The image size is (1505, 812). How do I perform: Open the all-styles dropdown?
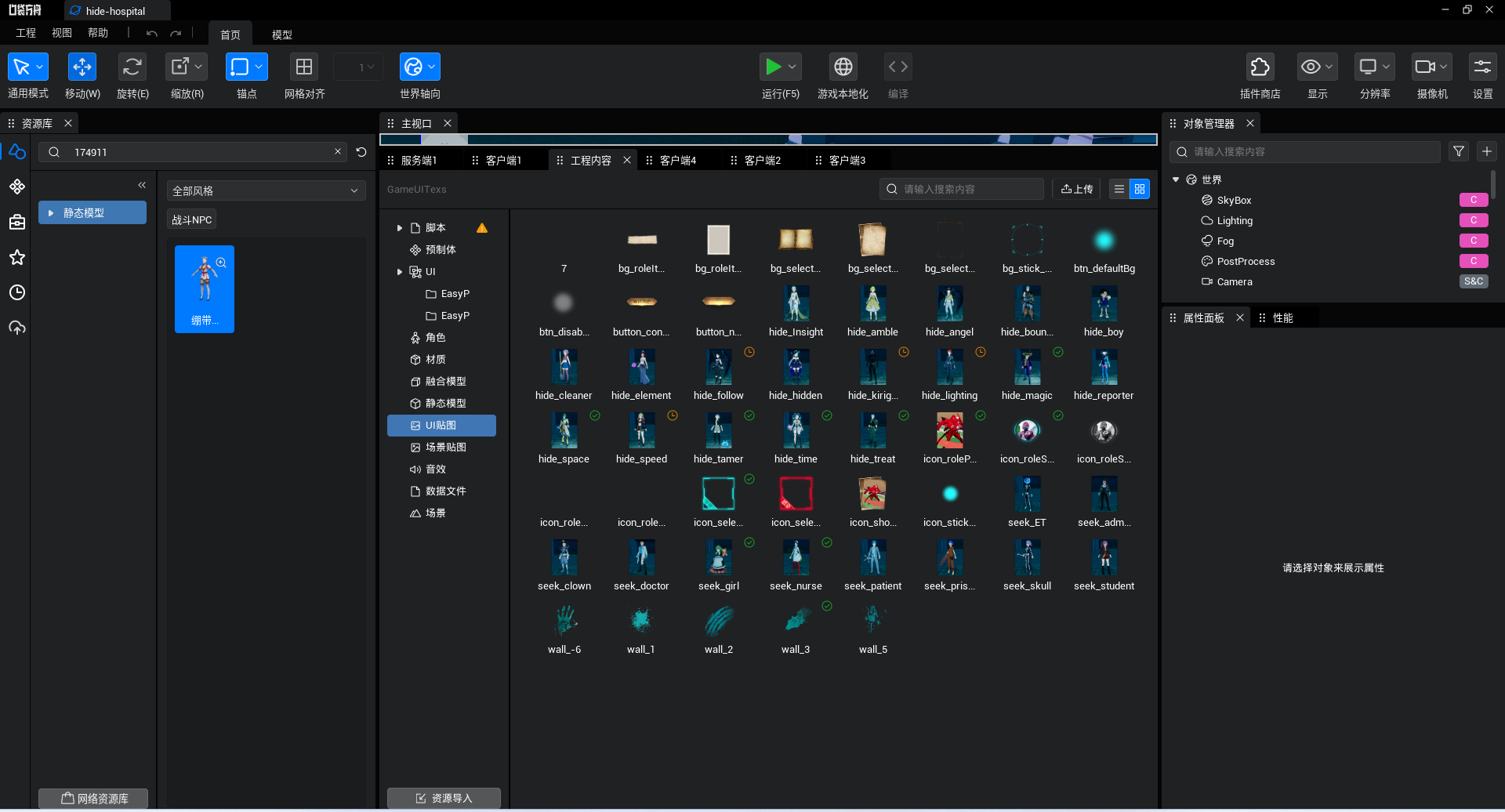tap(267, 190)
